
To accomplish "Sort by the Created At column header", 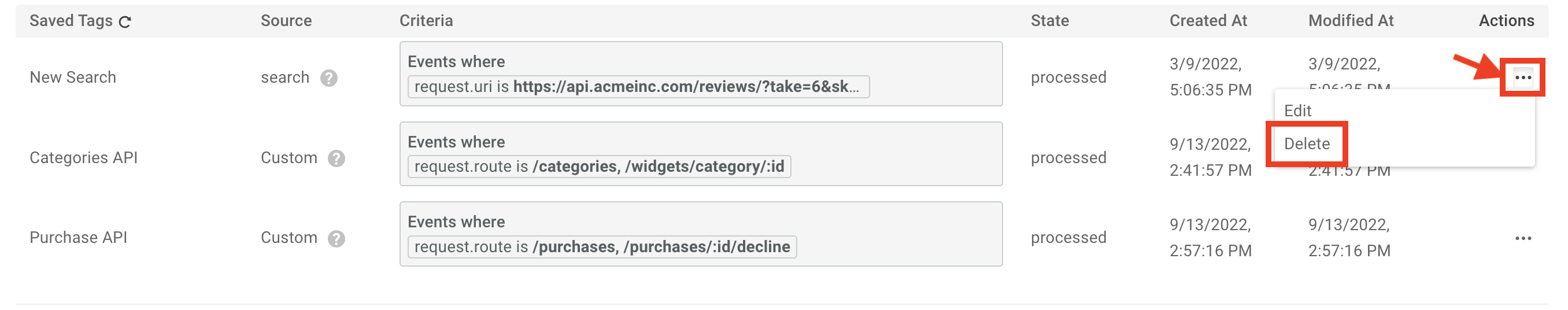I will coord(1208,21).
